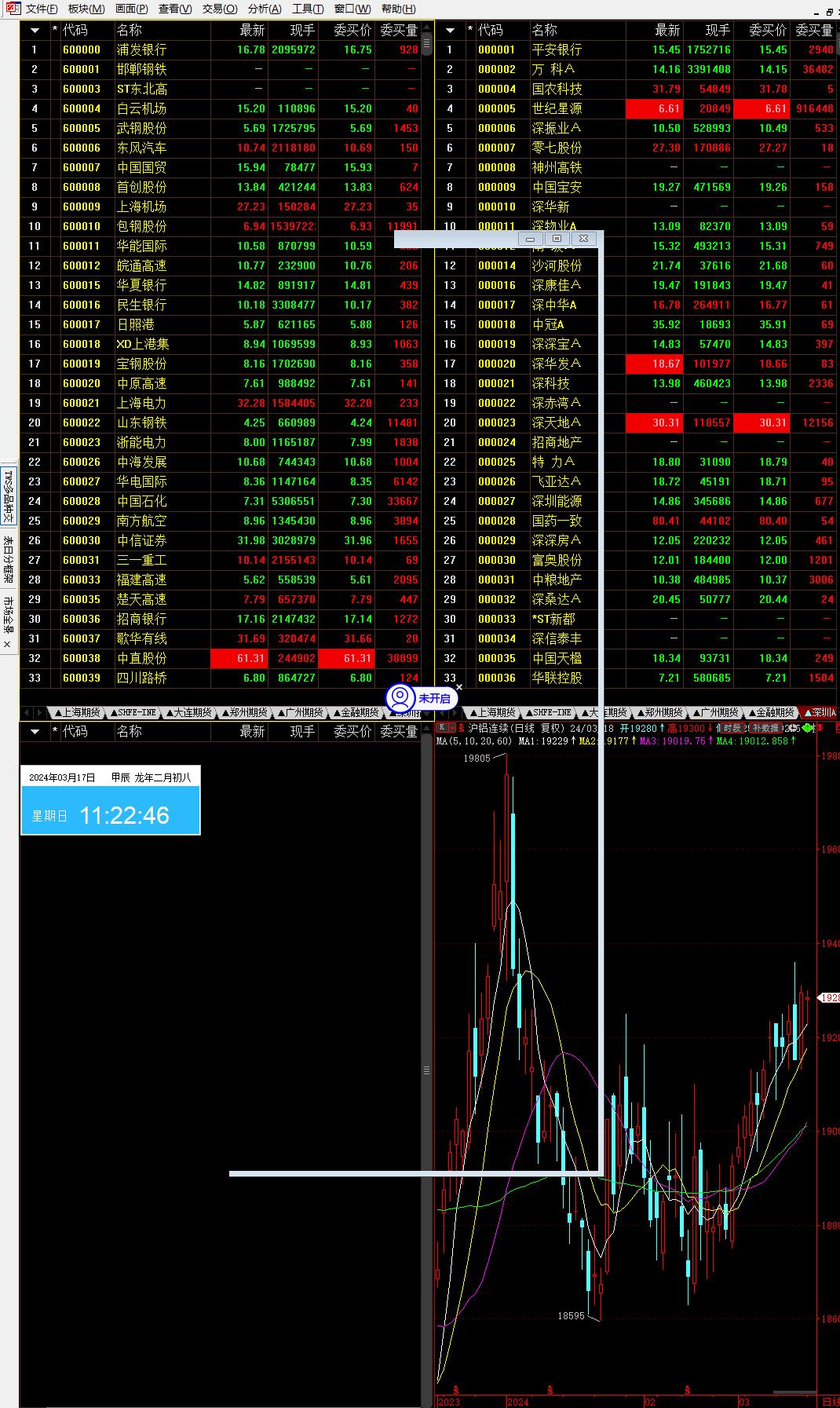Click the 未开启 assistant avatar icon
This screenshot has width=840, height=1408.
point(400,697)
